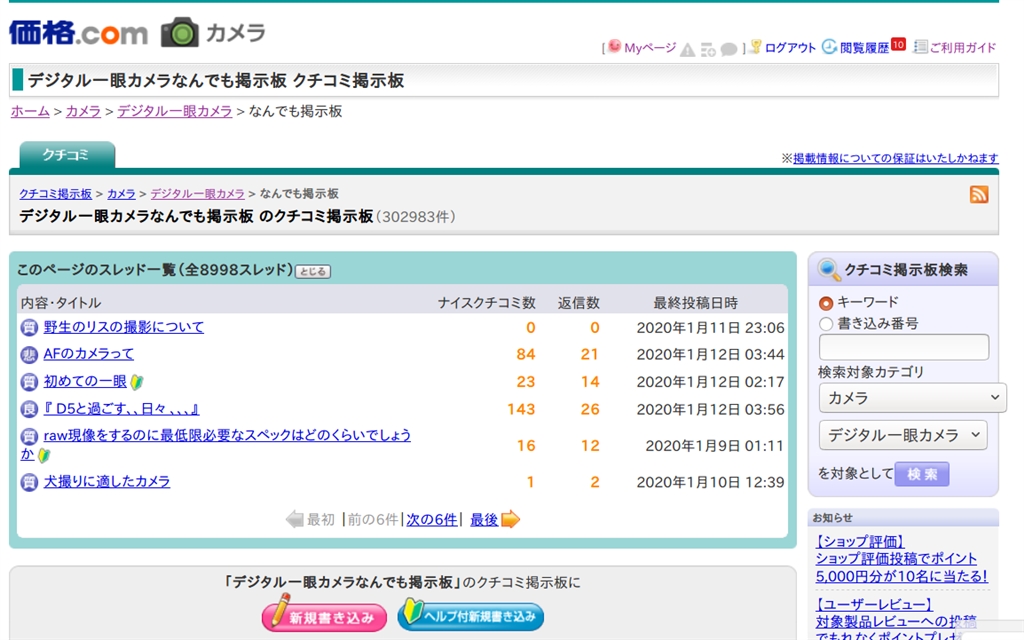
Task: Click the speech bubble icon in header
Action: (x=729, y=50)
